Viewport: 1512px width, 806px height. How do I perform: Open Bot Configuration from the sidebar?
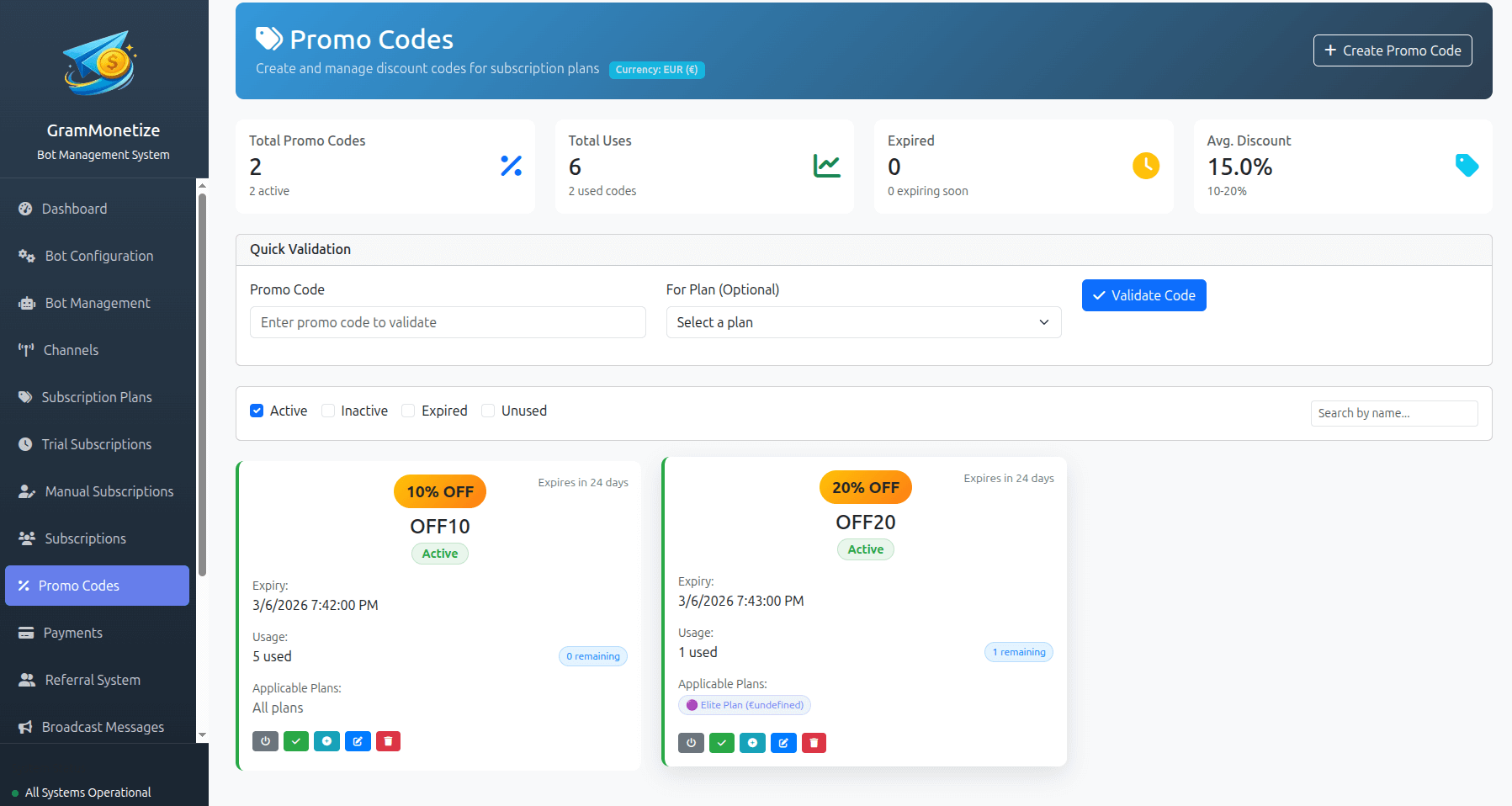(x=98, y=255)
